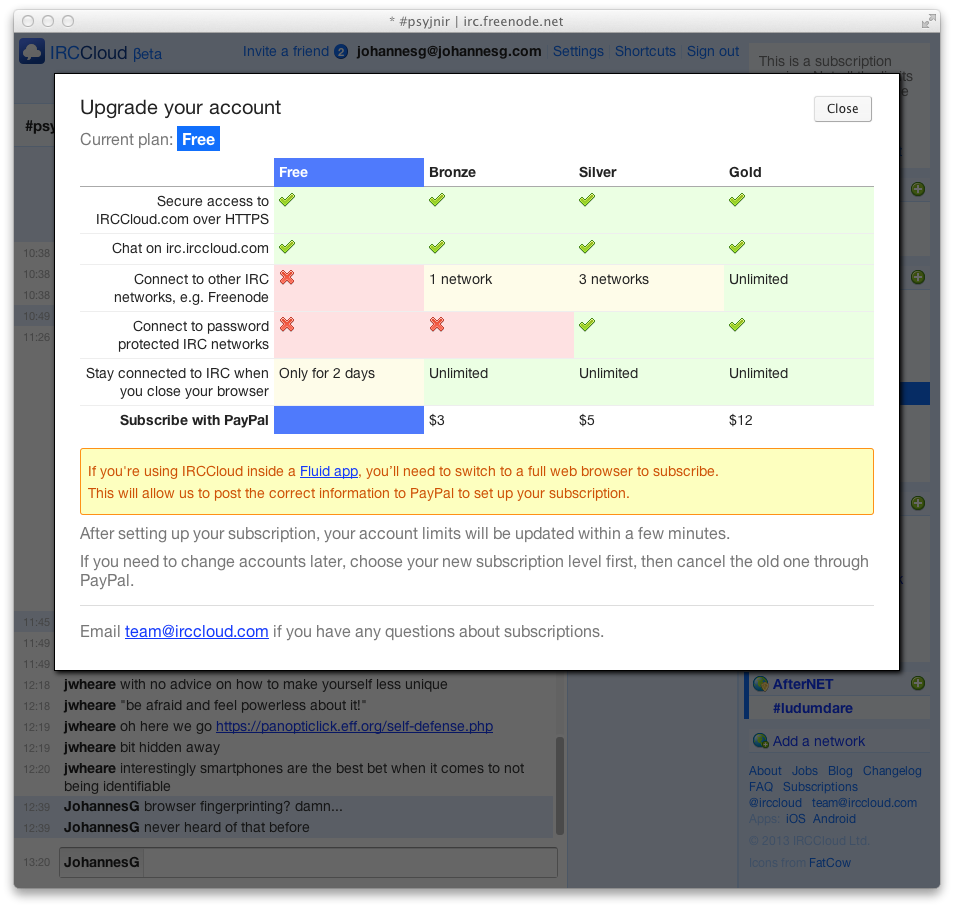Open the @irccloud footer link
This screenshot has height=908, width=954.
775,803
